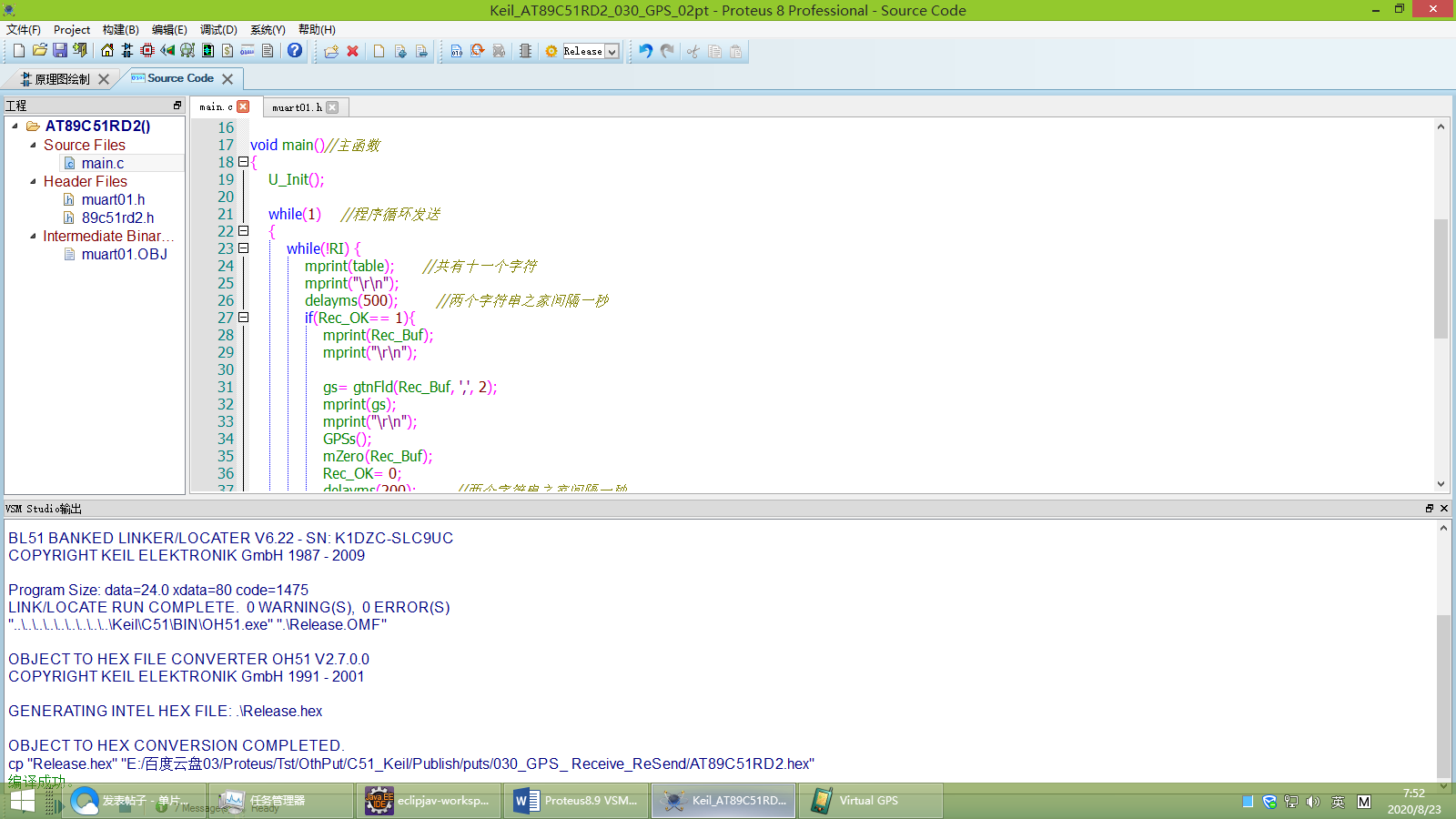Open the Project Notes toolbar icon
Viewport: 1456px width, 819px height.
pyautogui.click(x=268, y=51)
